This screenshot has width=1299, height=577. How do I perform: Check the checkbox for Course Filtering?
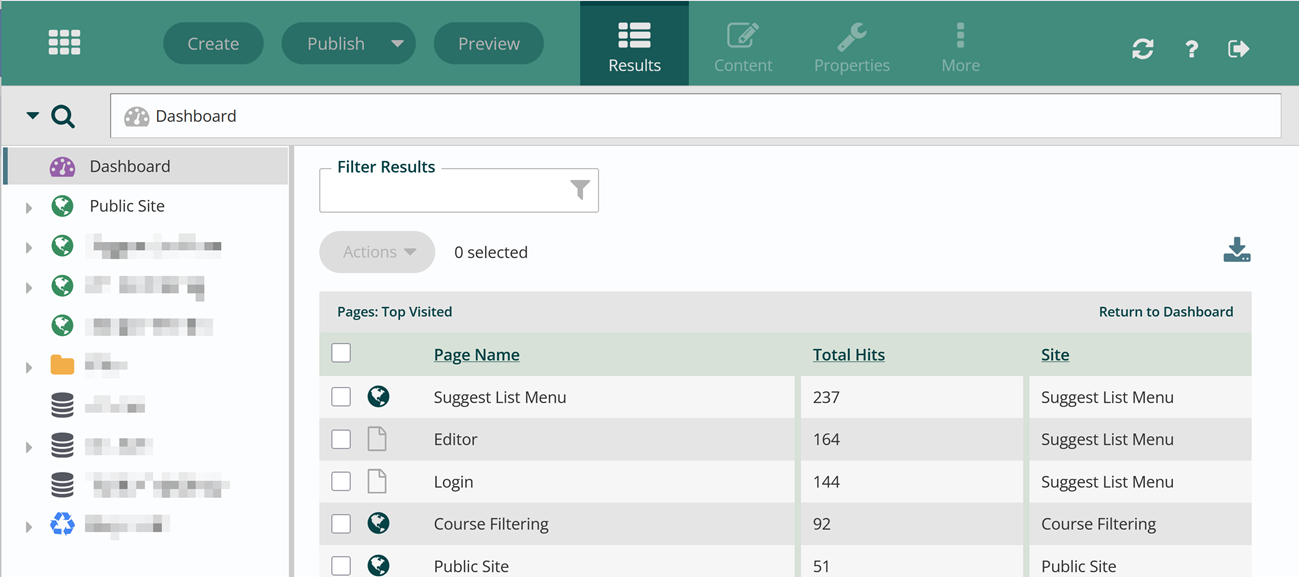point(341,523)
